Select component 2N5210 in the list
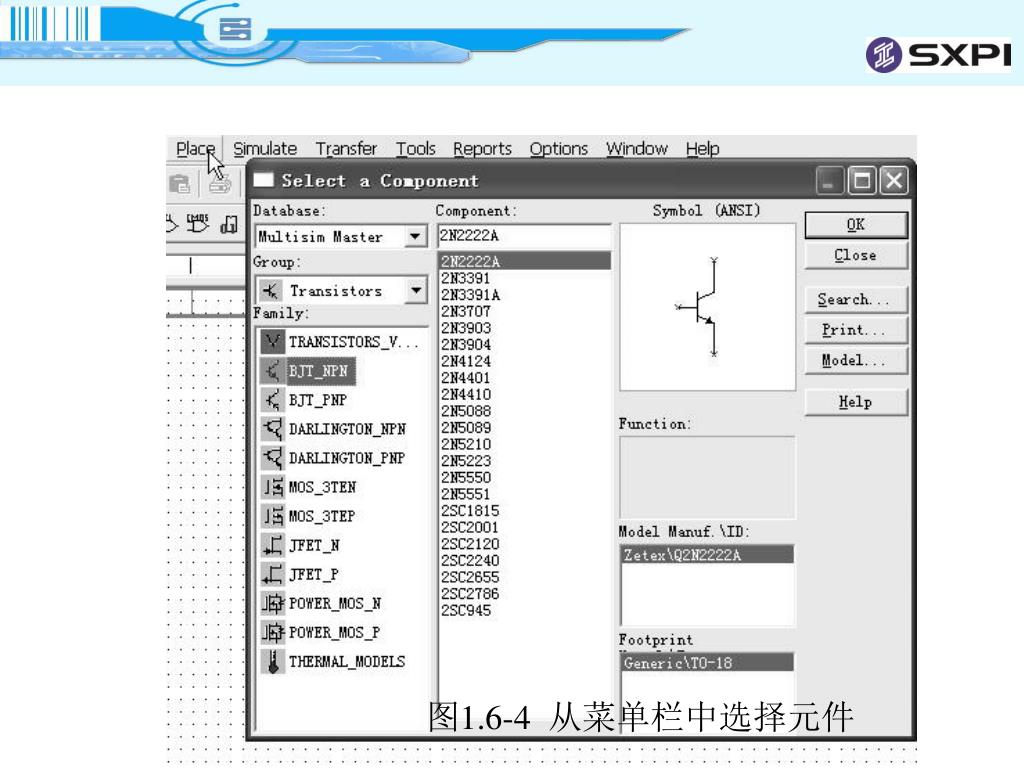 pyautogui.click(x=466, y=444)
